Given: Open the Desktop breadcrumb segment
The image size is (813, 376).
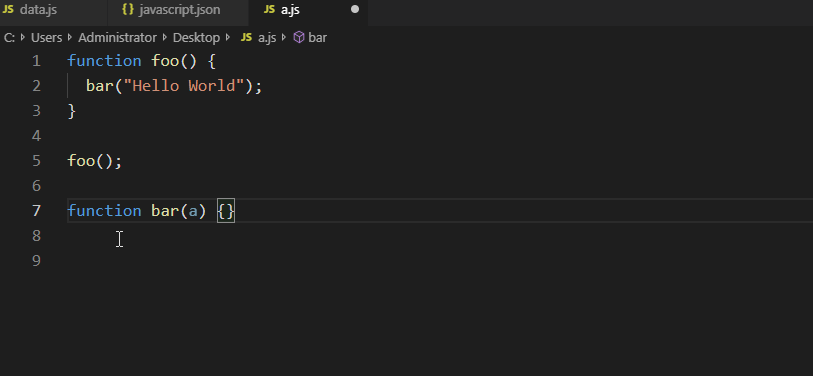Looking at the screenshot, I should pos(196,38).
